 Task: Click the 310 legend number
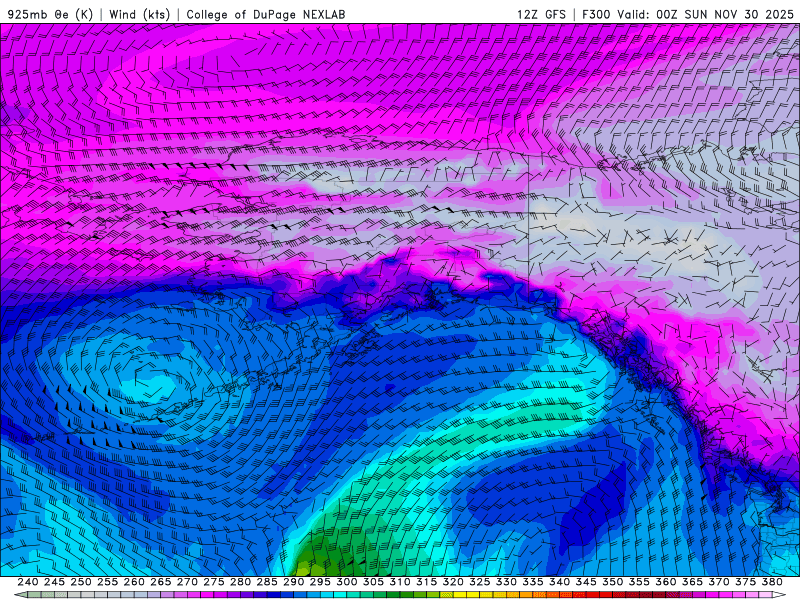[x=399, y=582]
